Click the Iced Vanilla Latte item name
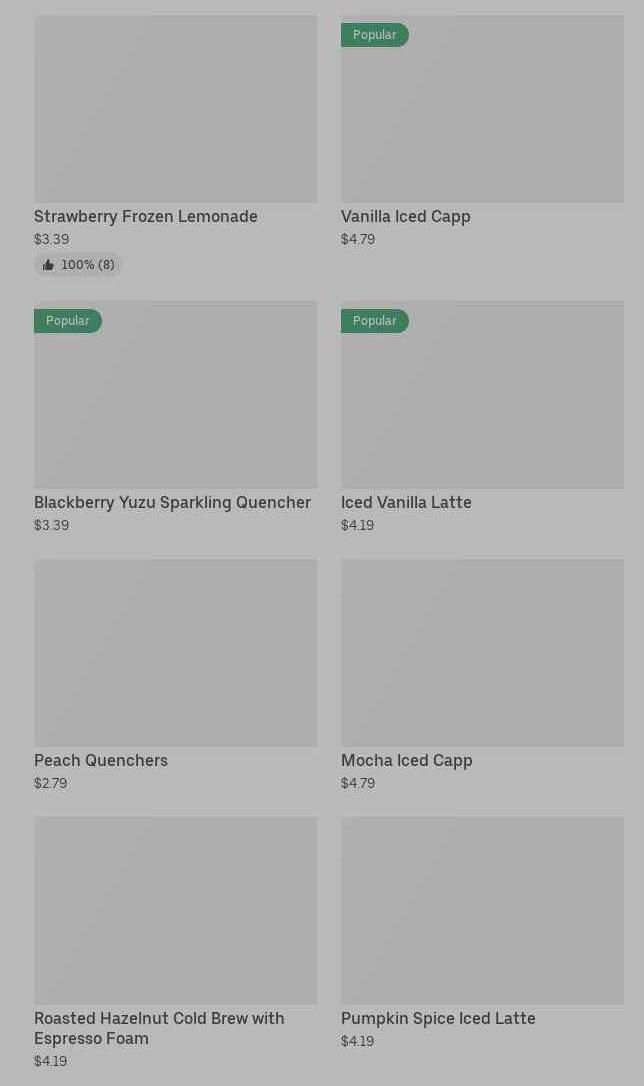The image size is (644, 1086). 406,502
